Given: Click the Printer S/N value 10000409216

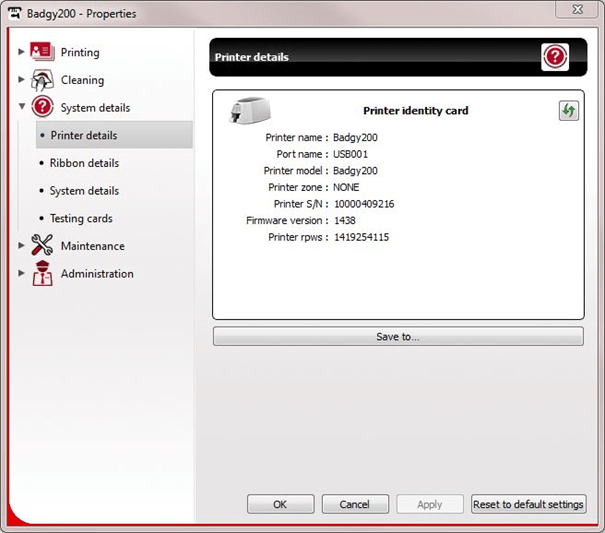Looking at the screenshot, I should point(364,204).
